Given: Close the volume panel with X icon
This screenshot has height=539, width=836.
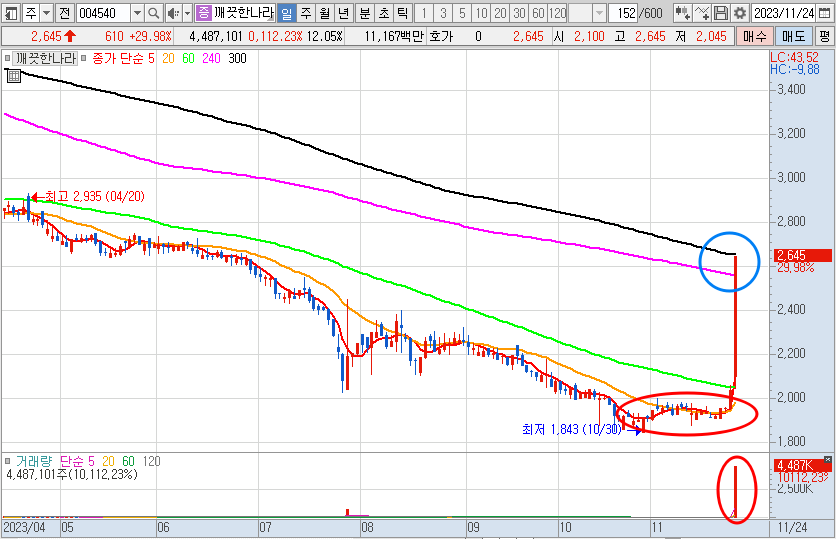Looking at the screenshot, I should point(827,459).
